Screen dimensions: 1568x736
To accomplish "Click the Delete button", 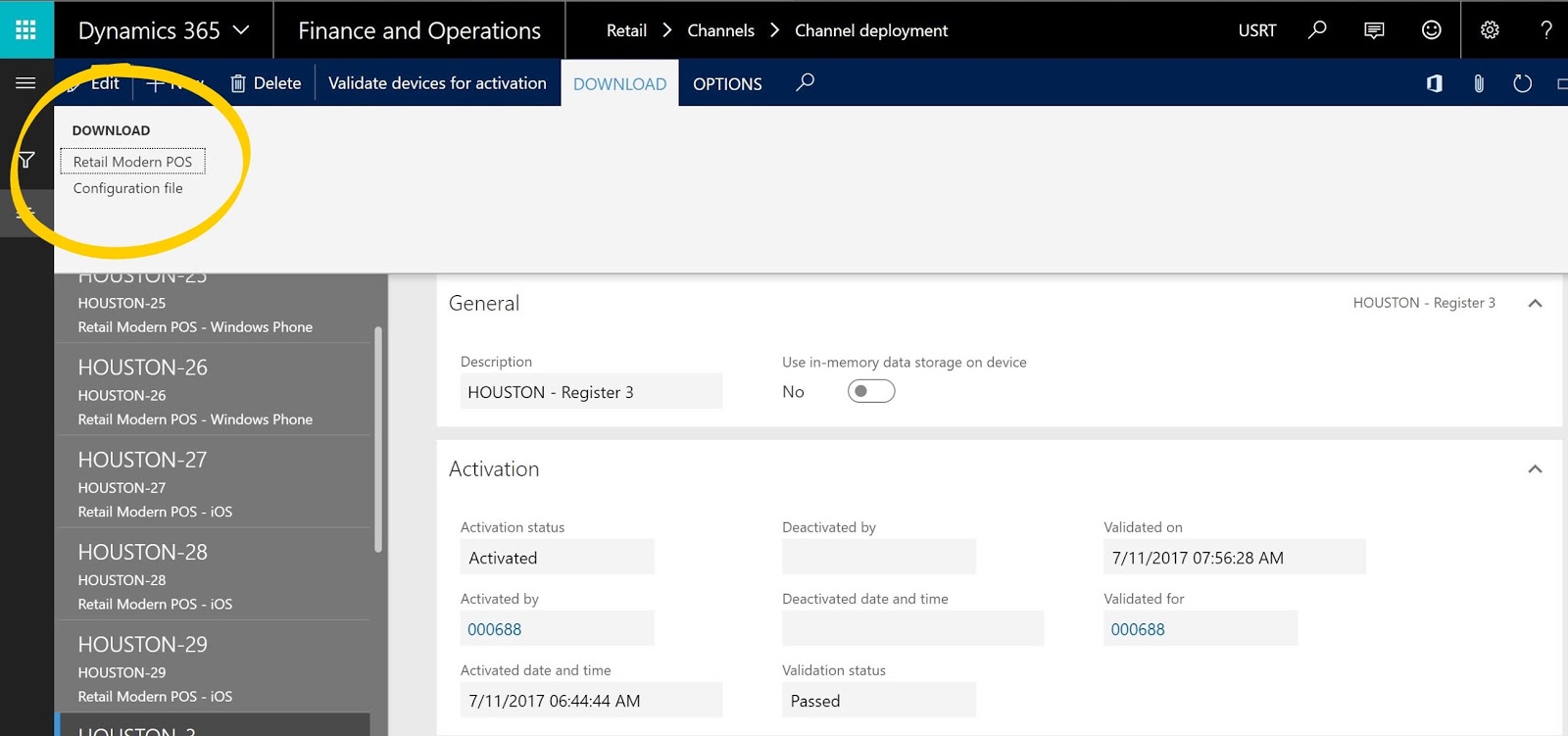I will (266, 83).
